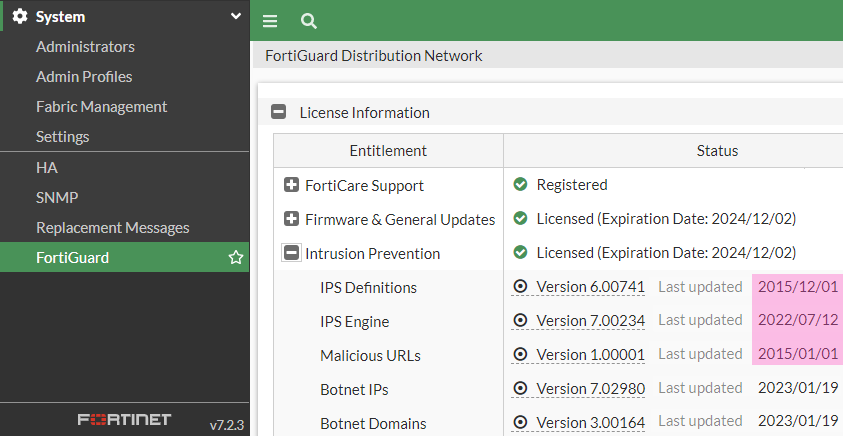Click the System gear icon
The height and width of the screenshot is (436, 843).
pyautogui.click(x=19, y=17)
